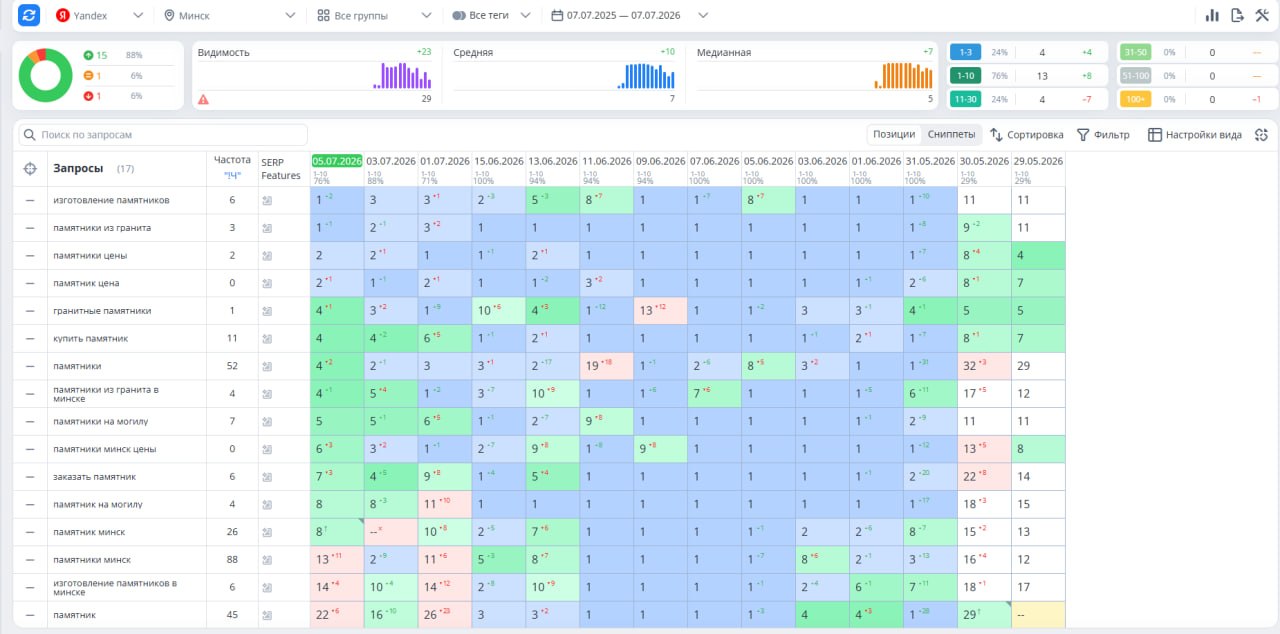Open the date range 07.07.2025 — 07.07.2026 picker

(630, 16)
